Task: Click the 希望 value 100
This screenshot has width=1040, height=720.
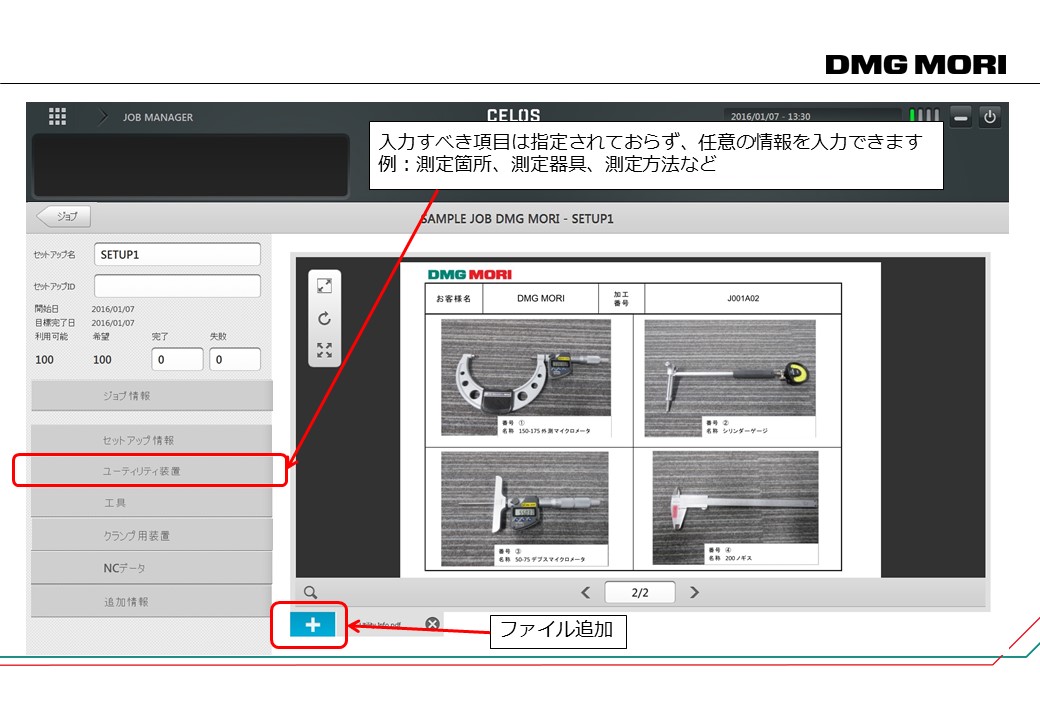Action: pyautogui.click(x=102, y=359)
